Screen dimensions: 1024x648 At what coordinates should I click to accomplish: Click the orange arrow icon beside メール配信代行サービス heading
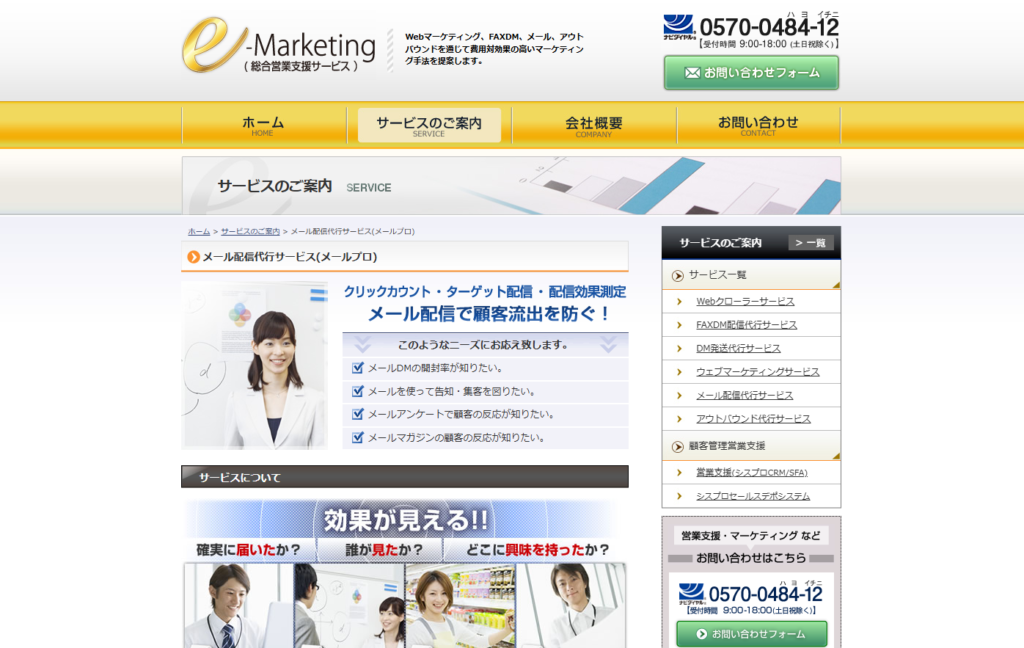193,257
